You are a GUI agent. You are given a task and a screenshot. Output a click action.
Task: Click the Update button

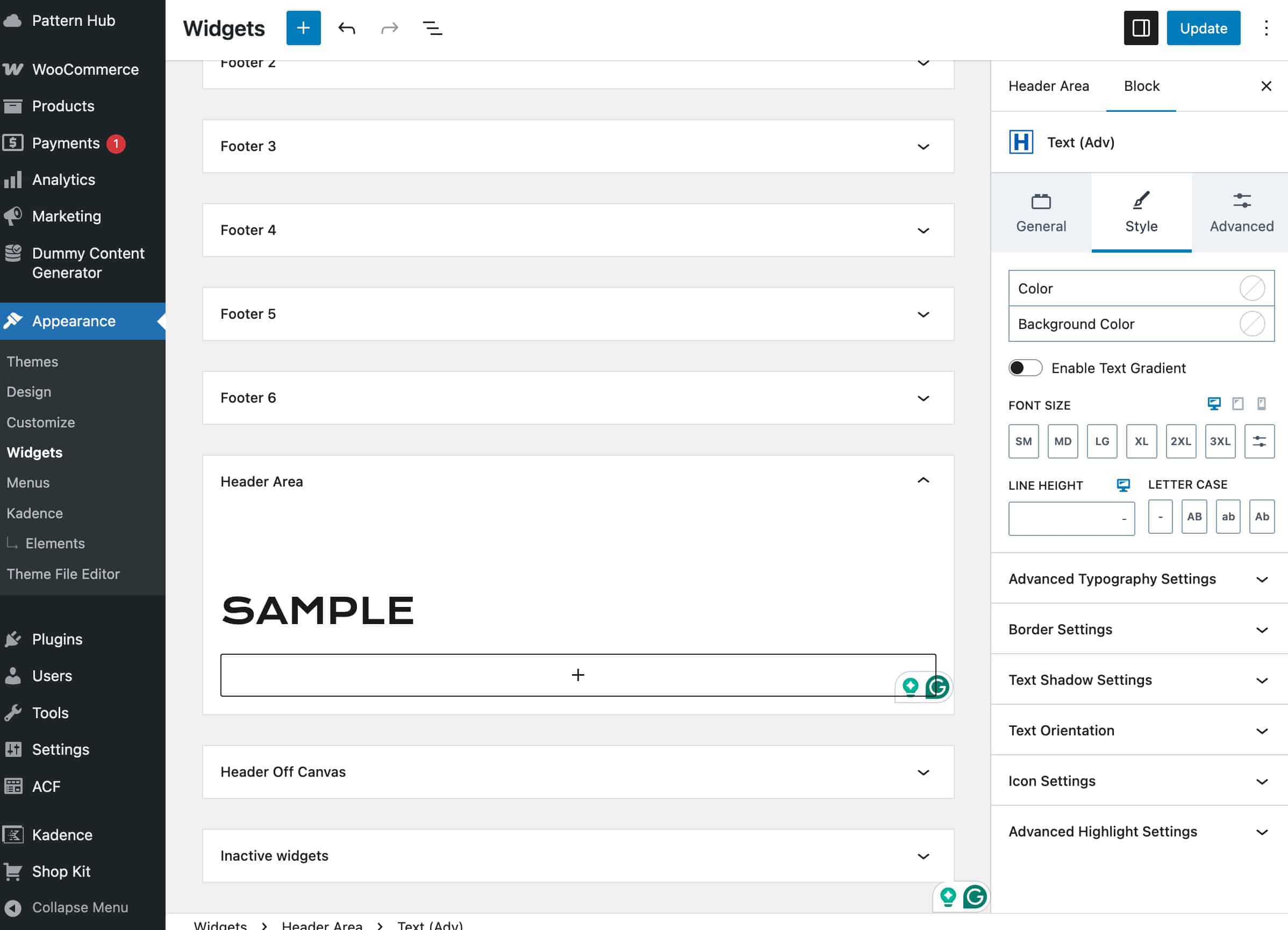tap(1204, 28)
